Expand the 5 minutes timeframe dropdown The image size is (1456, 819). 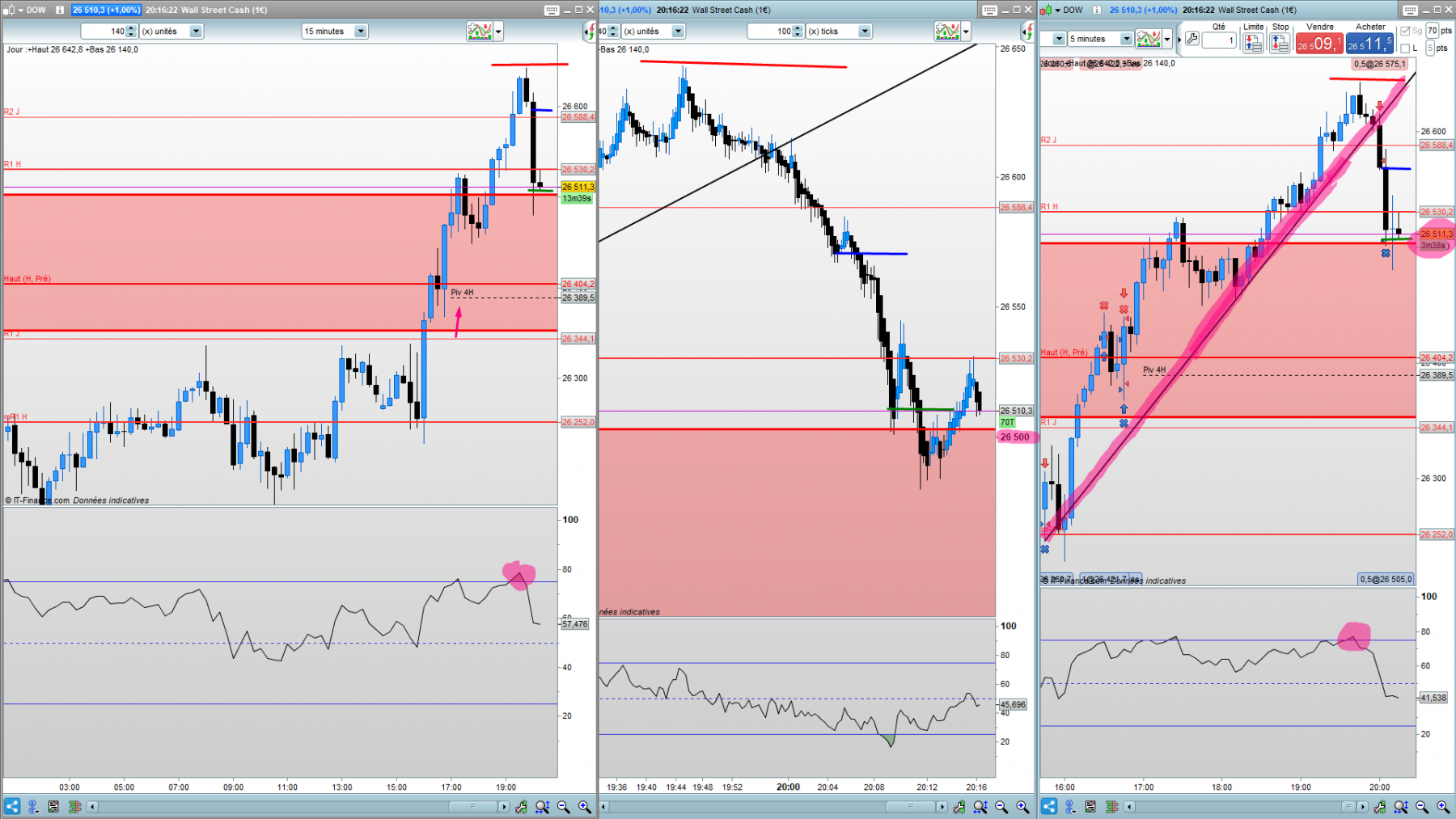point(1126,39)
